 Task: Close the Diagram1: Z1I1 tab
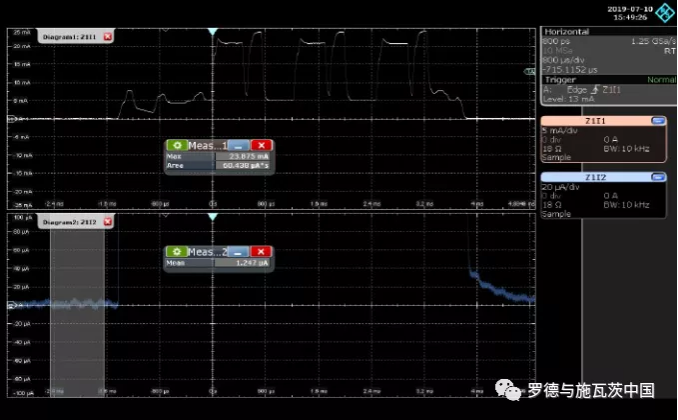108,37
